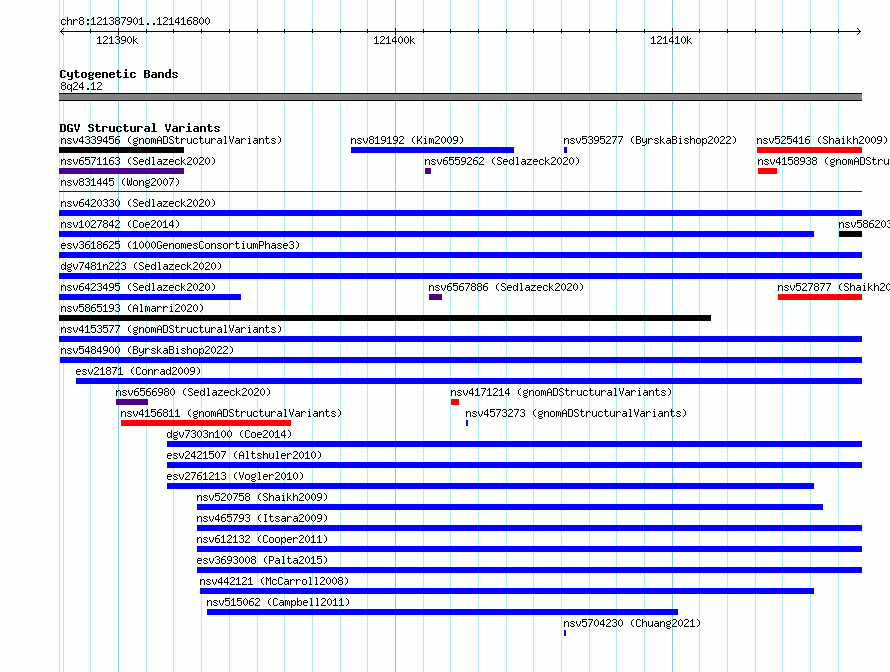Click the purple bar under nsv6566980
This screenshot has width=890, height=672.
click(x=132, y=402)
